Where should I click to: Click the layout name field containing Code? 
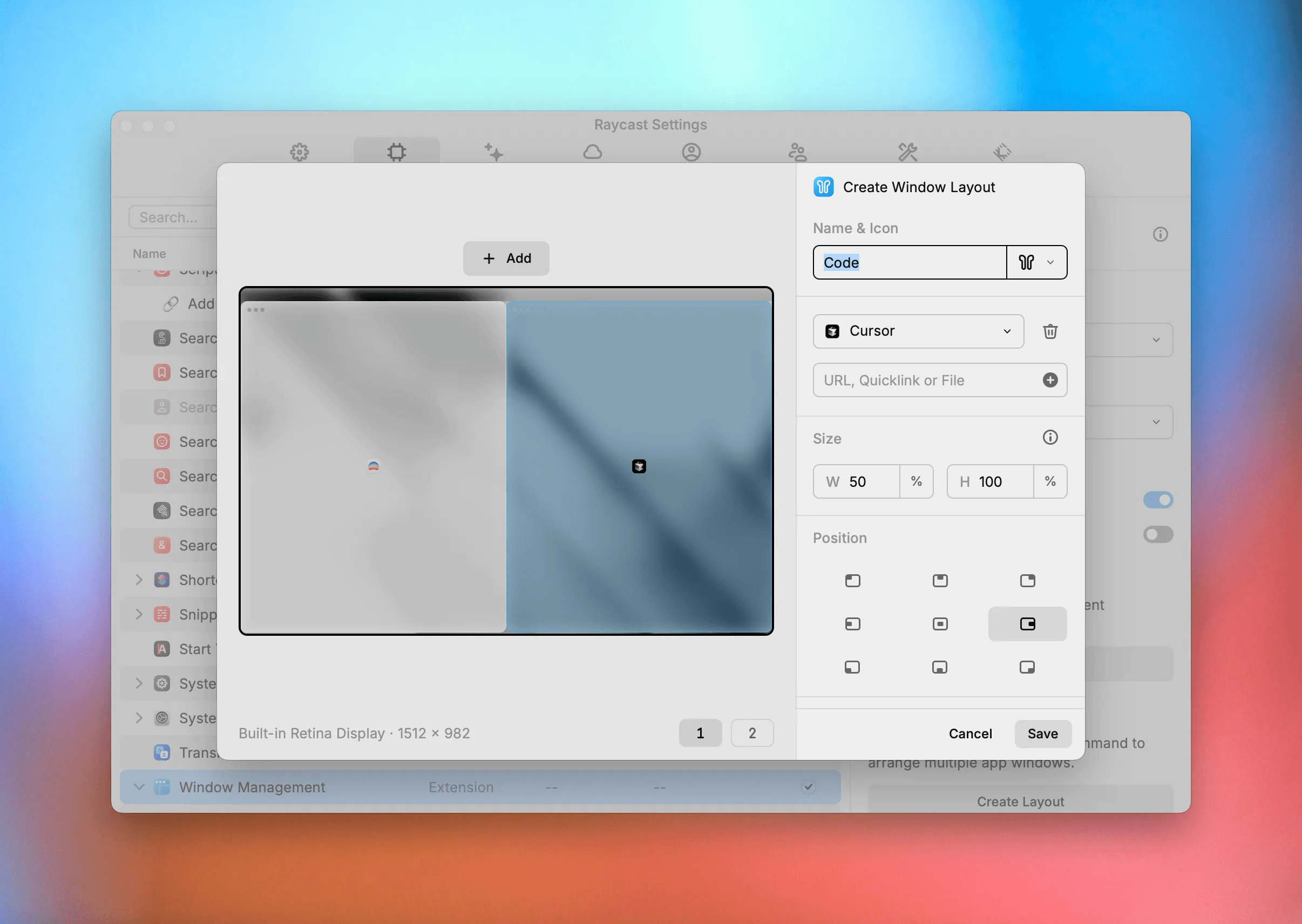point(910,262)
